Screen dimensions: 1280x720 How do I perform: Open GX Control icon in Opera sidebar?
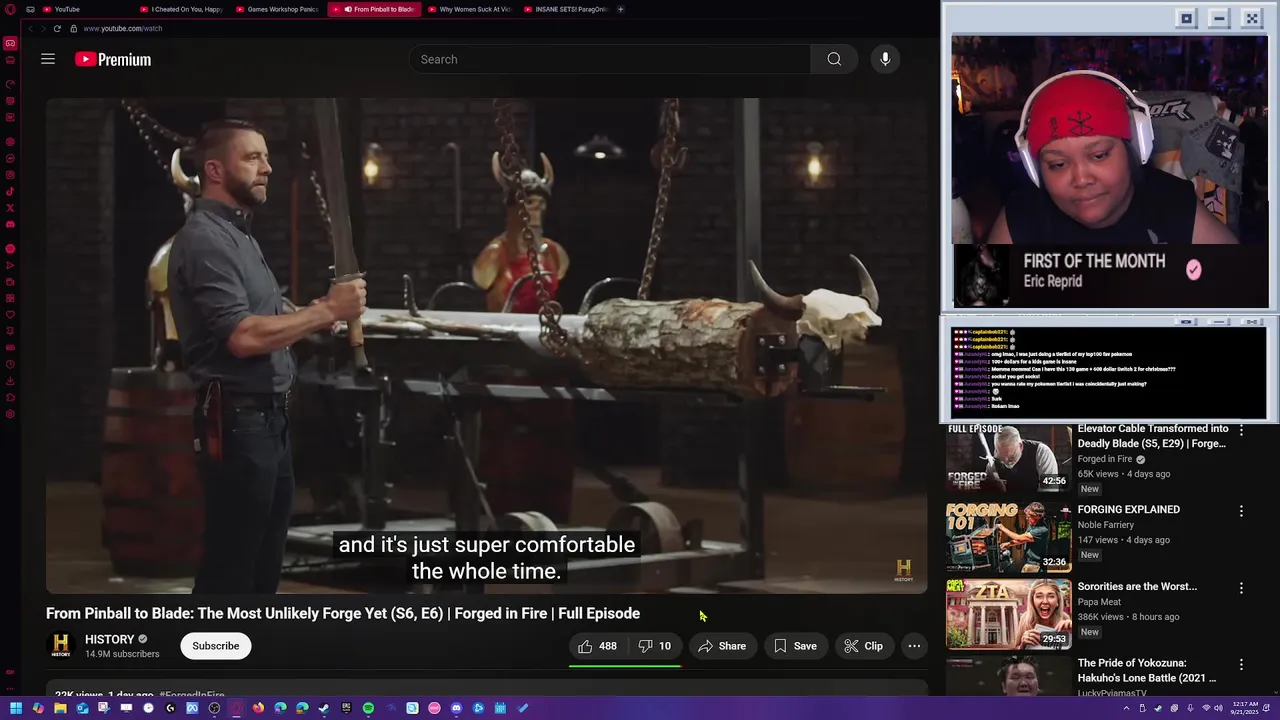tap(10, 43)
